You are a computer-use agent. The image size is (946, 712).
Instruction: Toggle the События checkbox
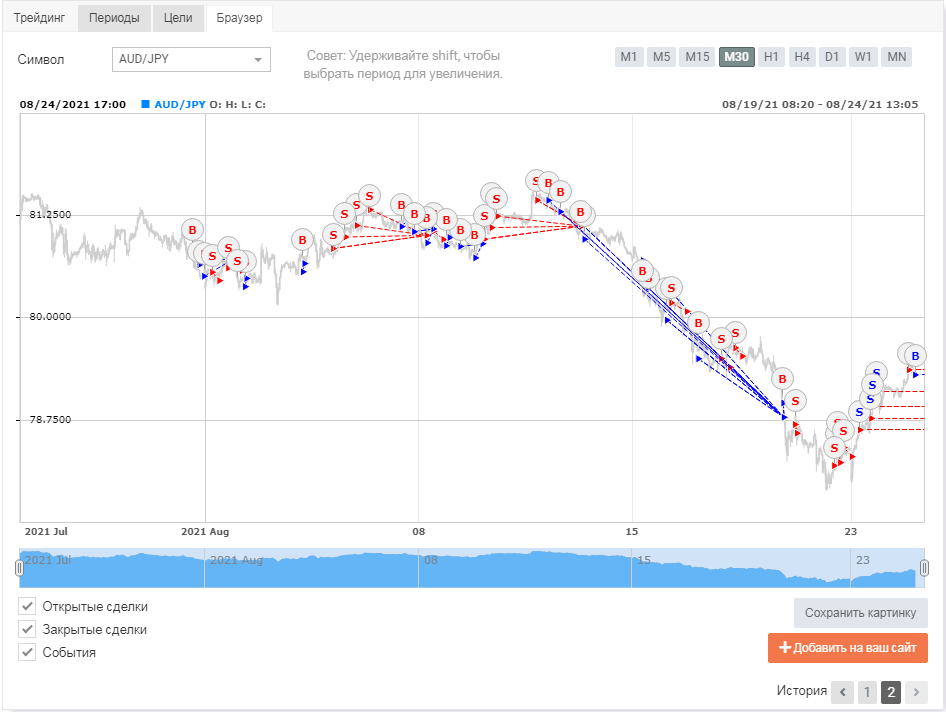point(27,652)
